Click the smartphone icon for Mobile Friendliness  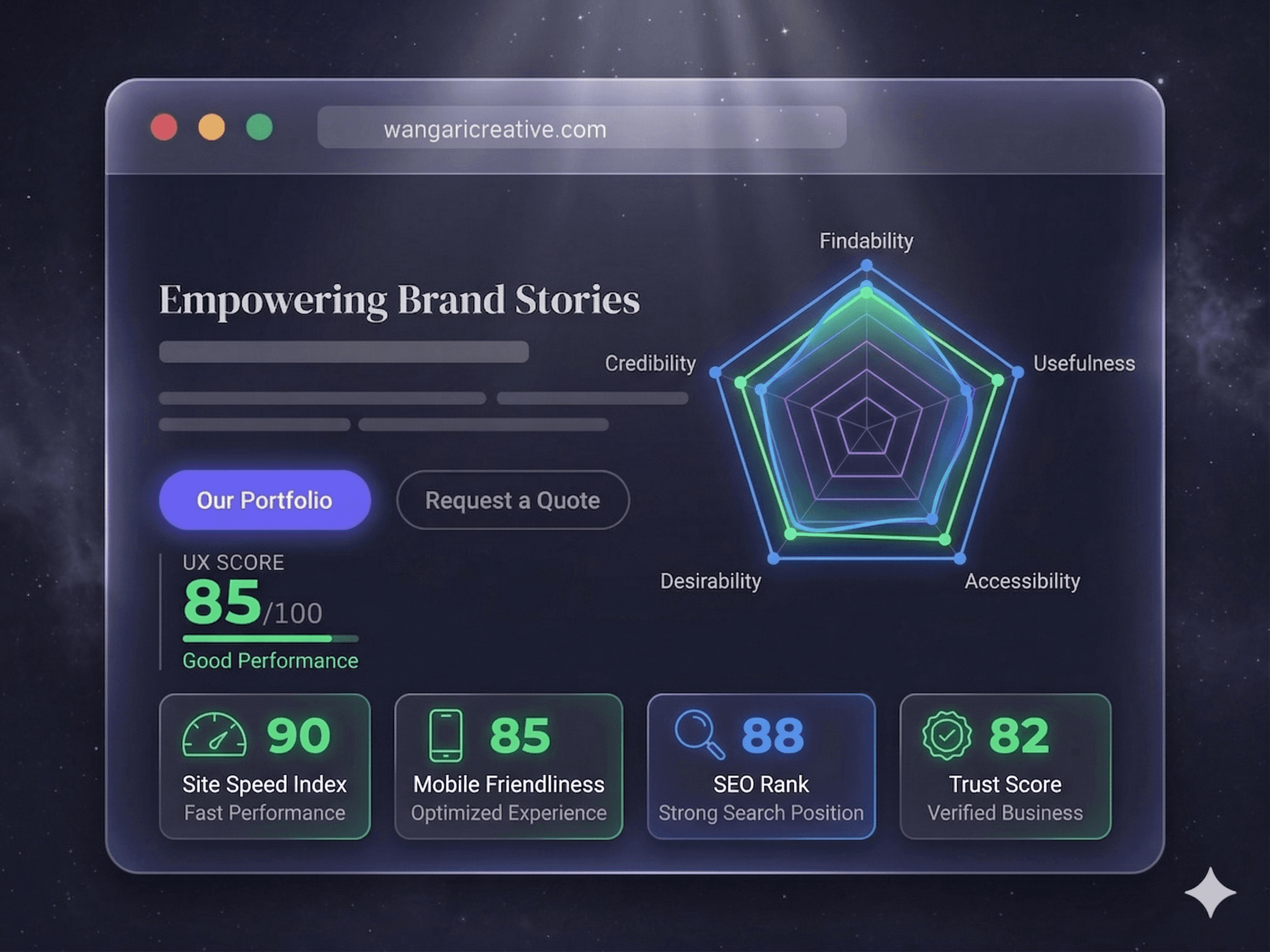coord(445,736)
